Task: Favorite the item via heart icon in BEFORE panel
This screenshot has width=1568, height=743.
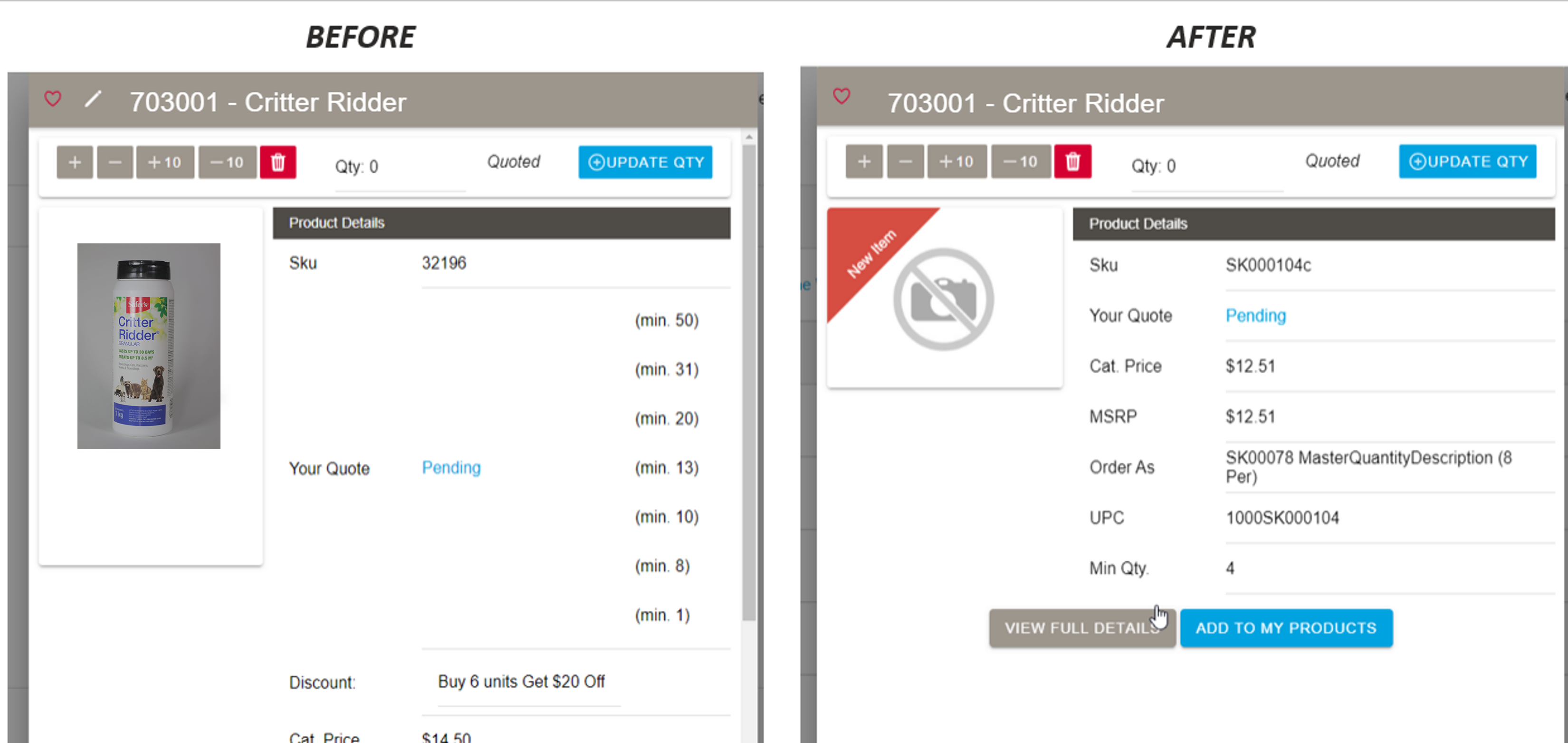Action: (x=53, y=98)
